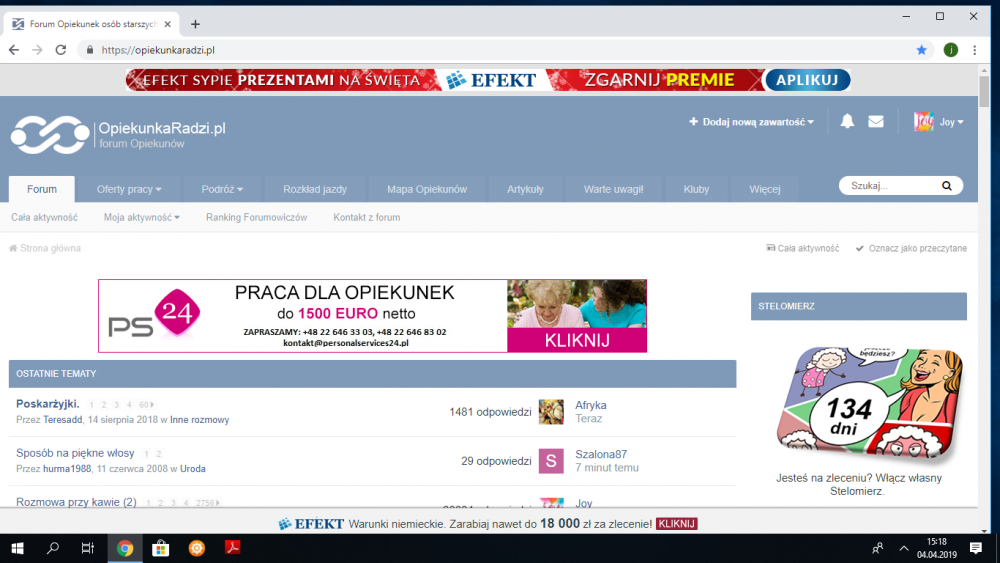1000x563 pixels.
Task: Open Rozmowa przy kawie (2) topic
Action: [77, 502]
